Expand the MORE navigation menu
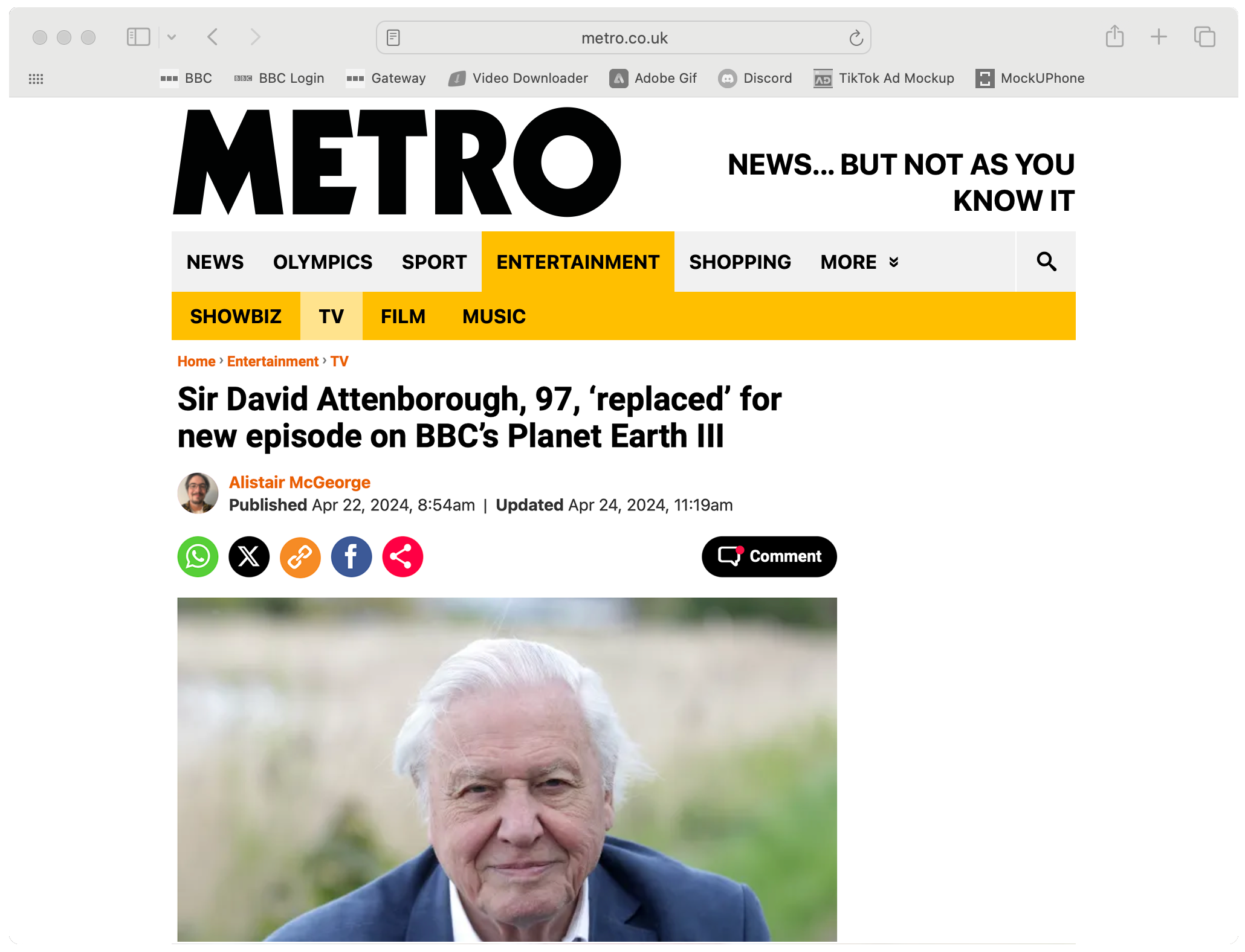 (859, 262)
